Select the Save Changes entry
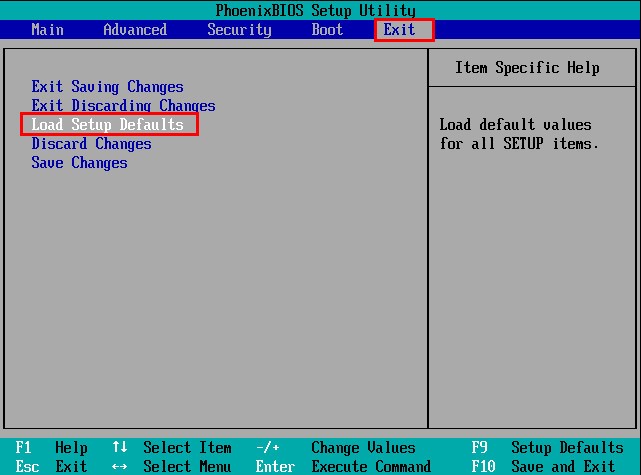 (x=79, y=163)
